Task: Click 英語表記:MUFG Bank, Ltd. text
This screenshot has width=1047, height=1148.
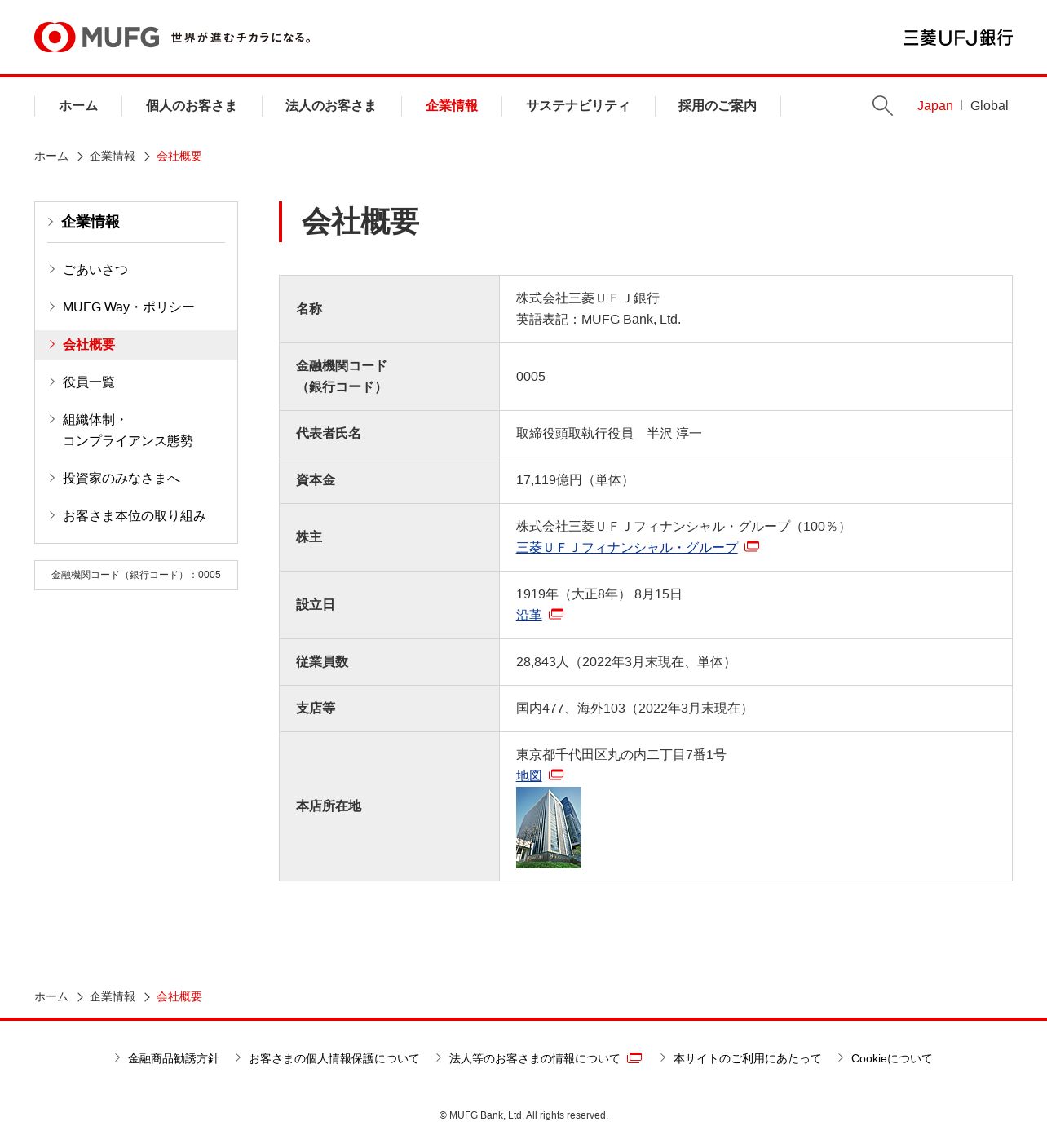Action: pos(599,320)
